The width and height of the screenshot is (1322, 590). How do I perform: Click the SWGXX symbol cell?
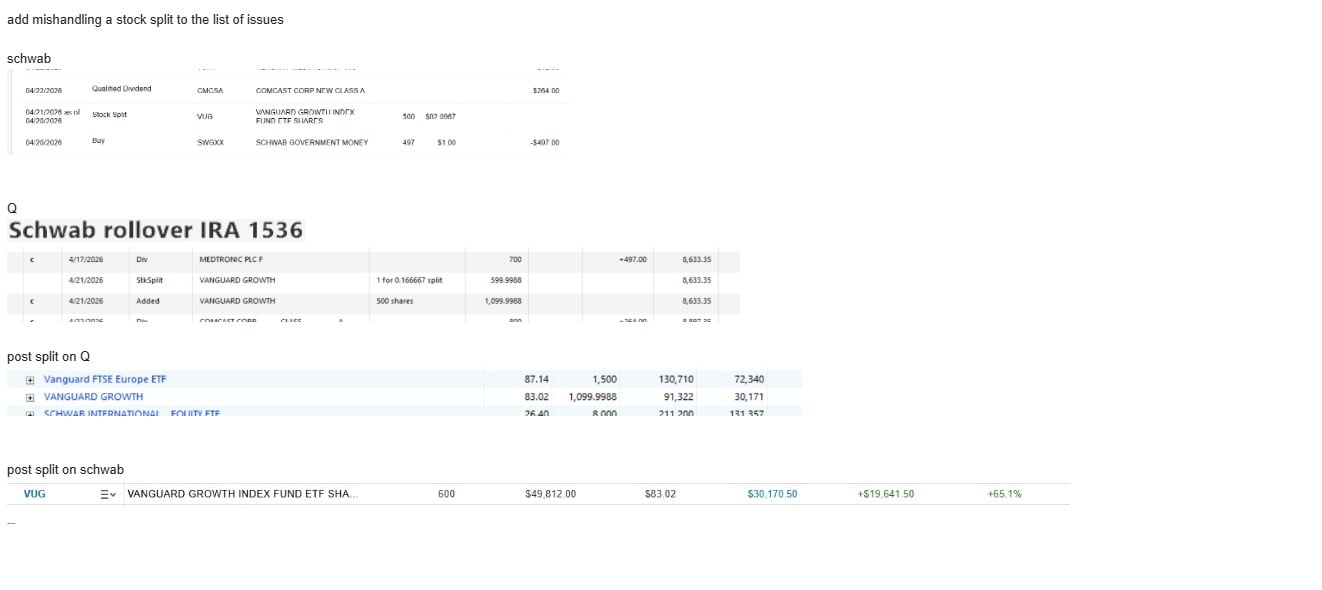point(211,143)
